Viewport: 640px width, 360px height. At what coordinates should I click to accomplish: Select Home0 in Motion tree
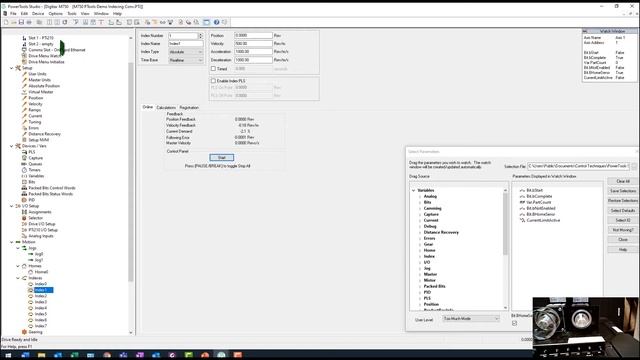tap(41, 272)
